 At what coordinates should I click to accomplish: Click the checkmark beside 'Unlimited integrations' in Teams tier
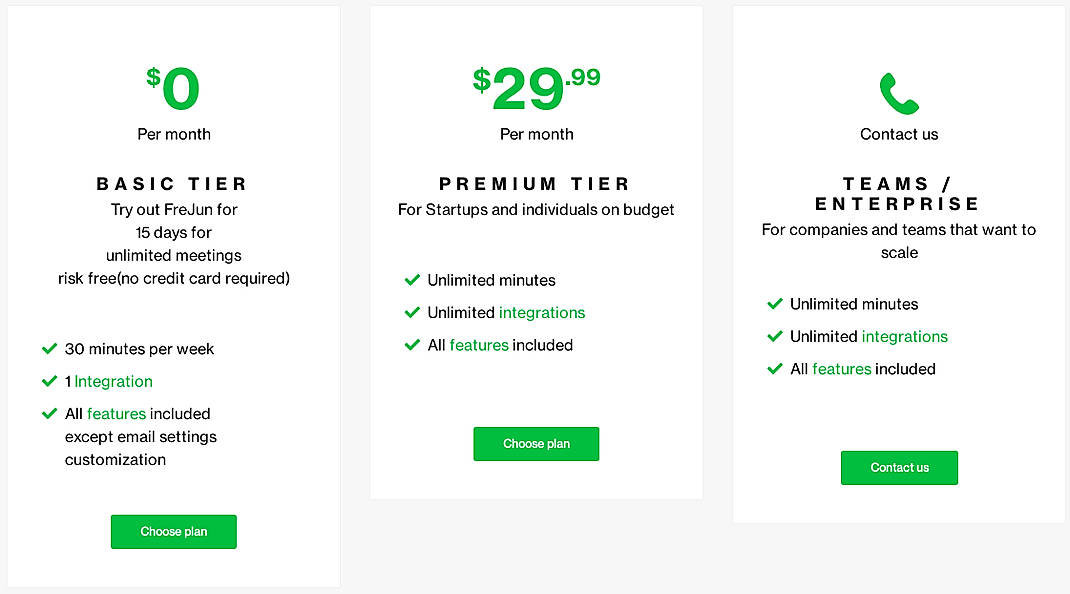coord(775,336)
